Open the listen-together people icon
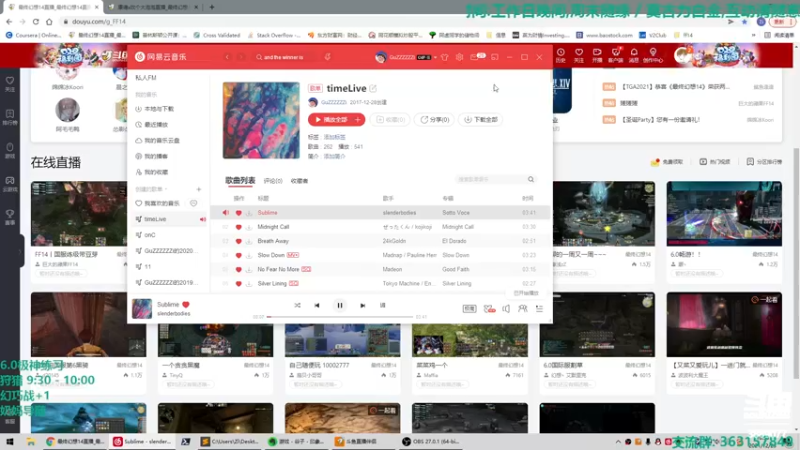The image size is (800, 450). pyautogui.click(x=522, y=309)
